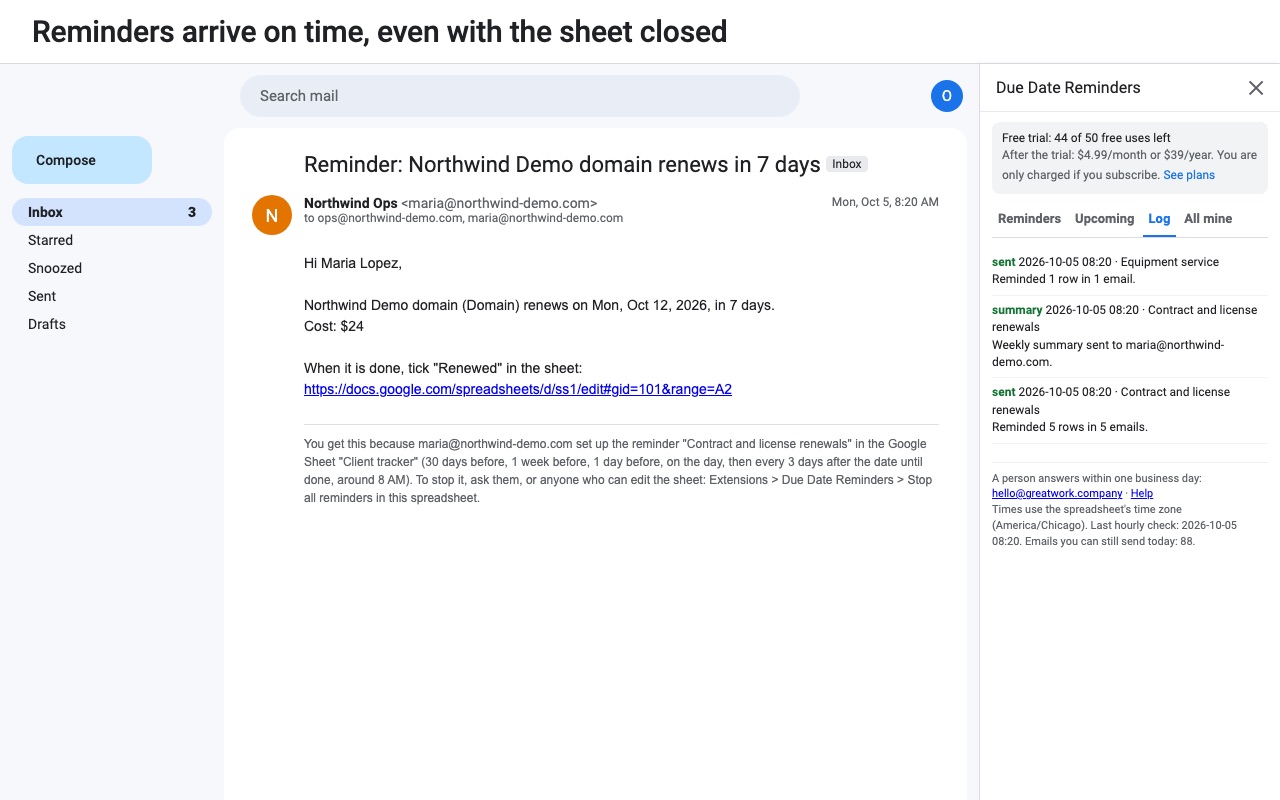Viewport: 1280px width, 800px height.
Task: Open the Help link
Action: 1142,493
